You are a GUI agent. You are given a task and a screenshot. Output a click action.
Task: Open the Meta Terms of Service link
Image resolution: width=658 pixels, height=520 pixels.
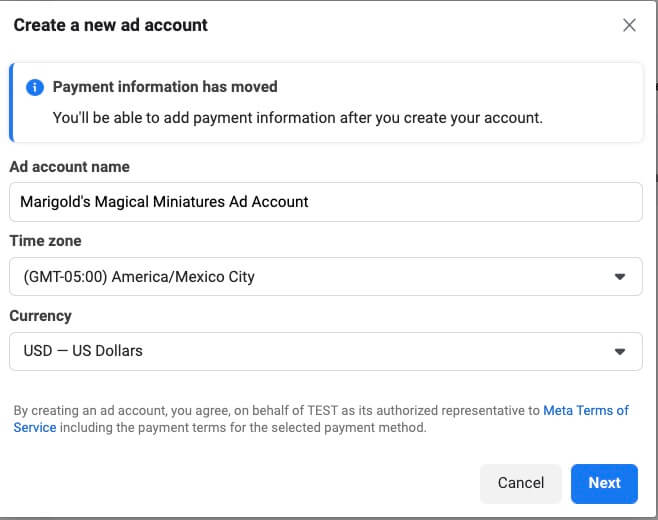click(x=586, y=410)
